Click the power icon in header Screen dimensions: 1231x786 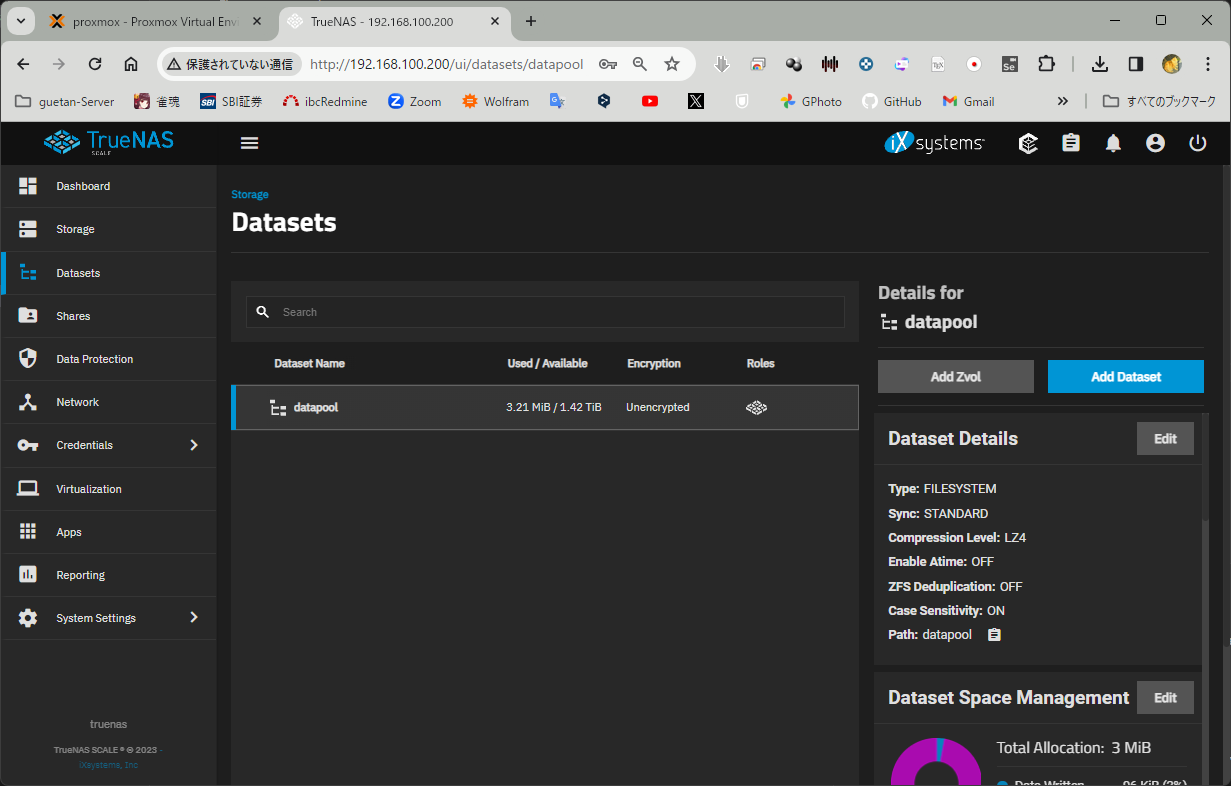click(x=1198, y=143)
